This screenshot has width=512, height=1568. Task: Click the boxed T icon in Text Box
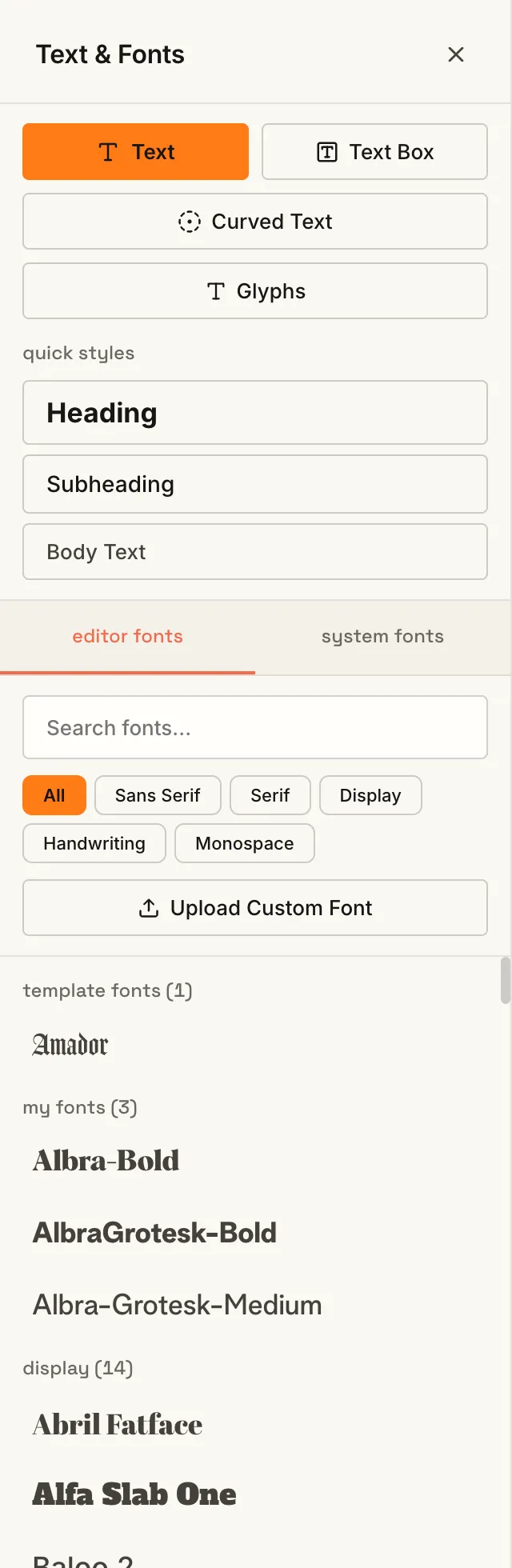327,152
